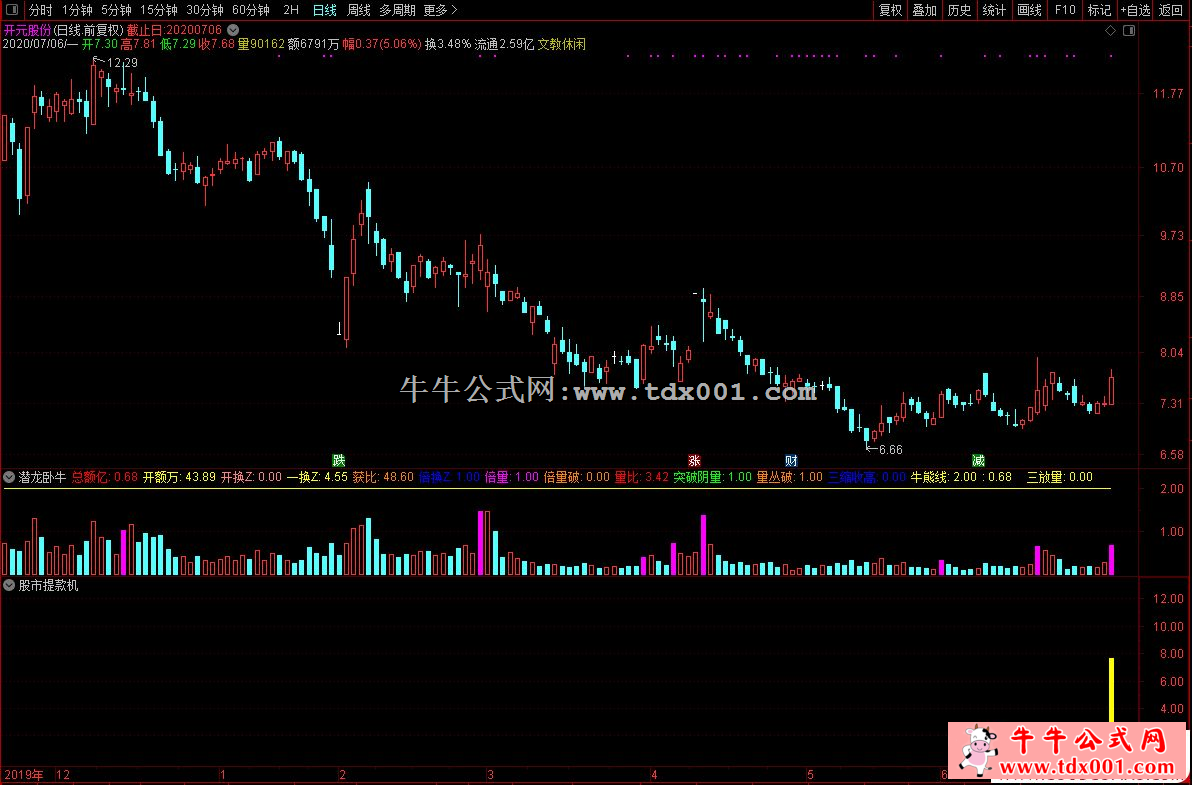This screenshot has height=785, width=1192.
Task: Click the blue 财 event marker
Action: click(791, 461)
